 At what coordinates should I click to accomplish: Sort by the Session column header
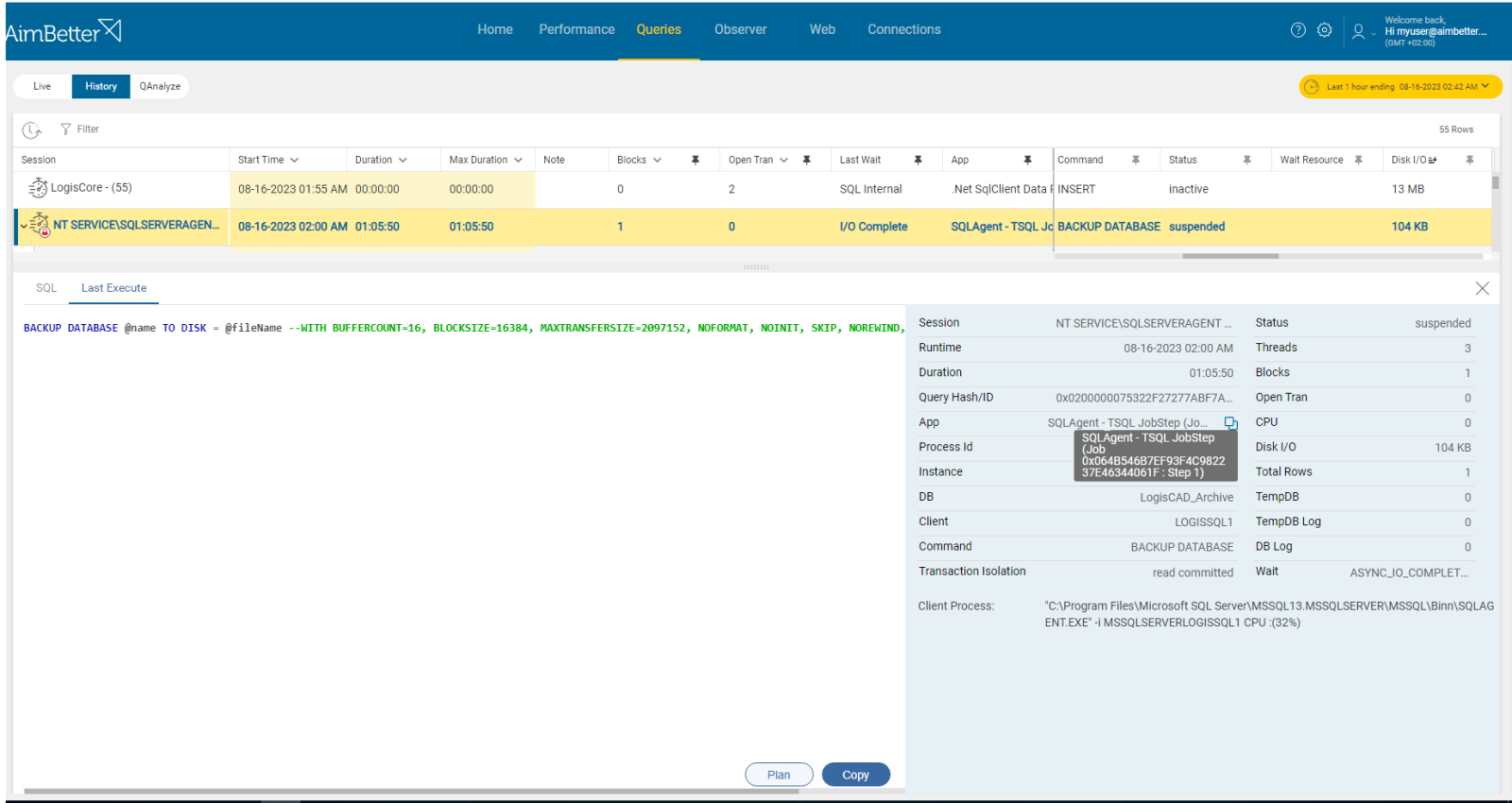pos(39,160)
